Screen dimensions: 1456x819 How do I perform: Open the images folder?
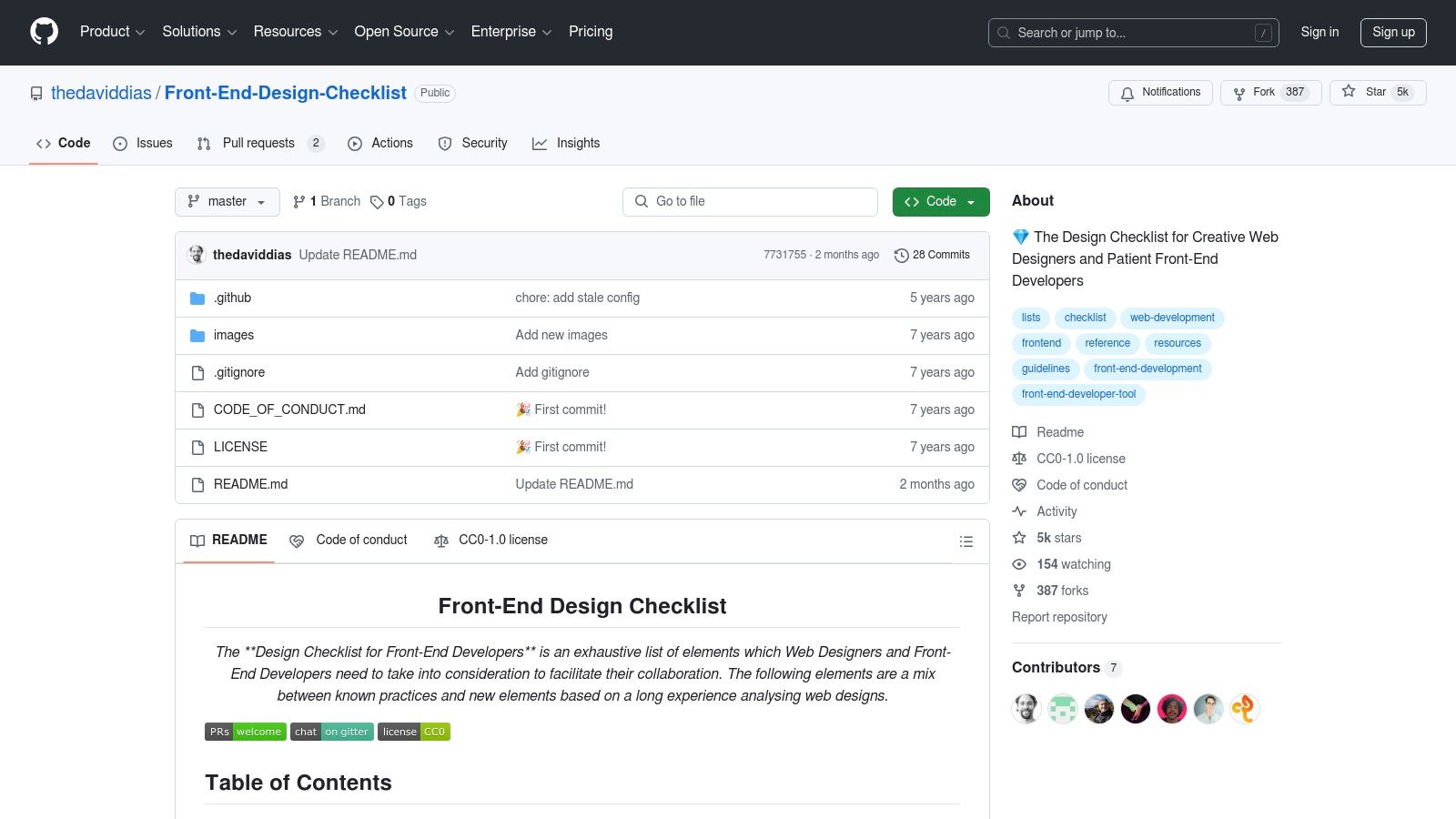[234, 335]
